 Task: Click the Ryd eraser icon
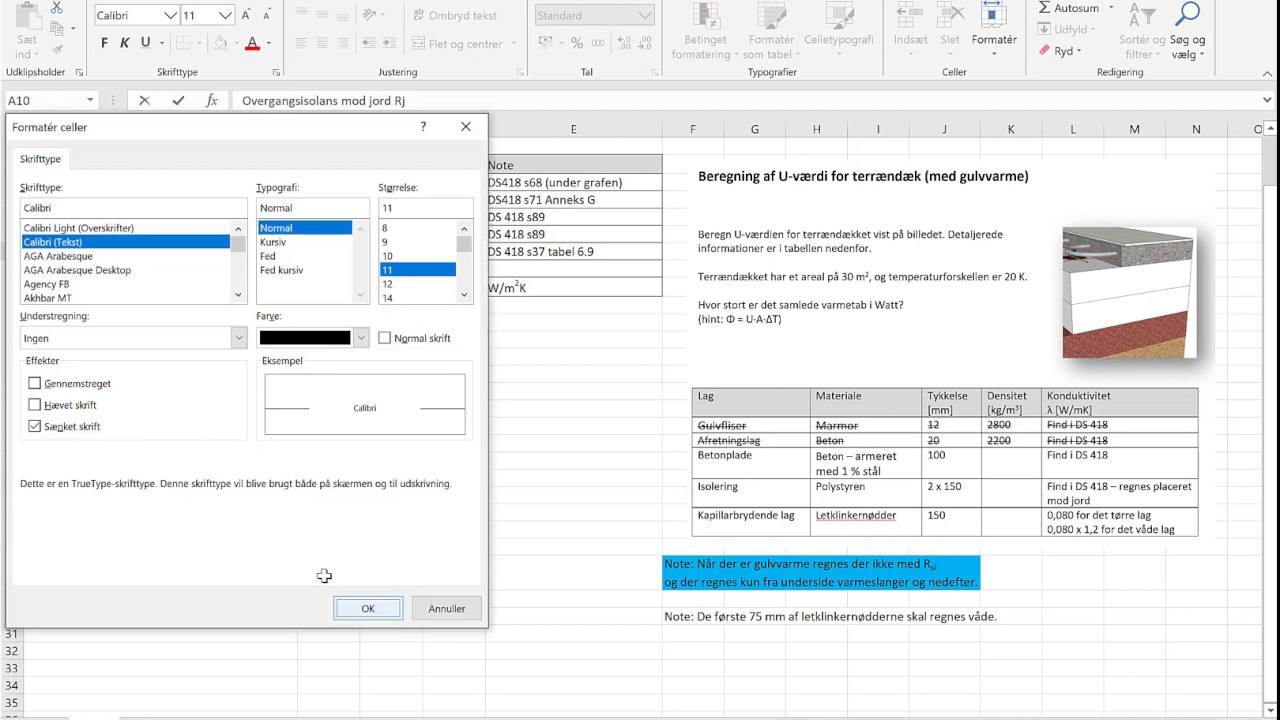pos(1044,50)
